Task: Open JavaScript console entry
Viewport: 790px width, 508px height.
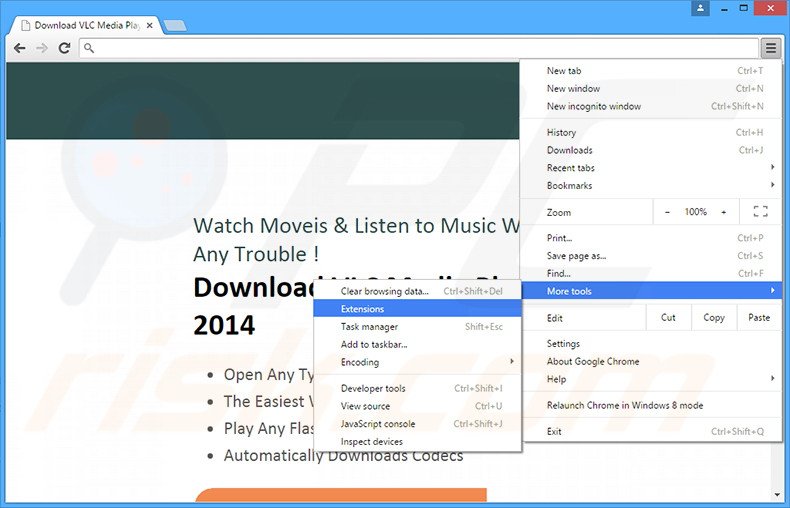Action: [417, 424]
